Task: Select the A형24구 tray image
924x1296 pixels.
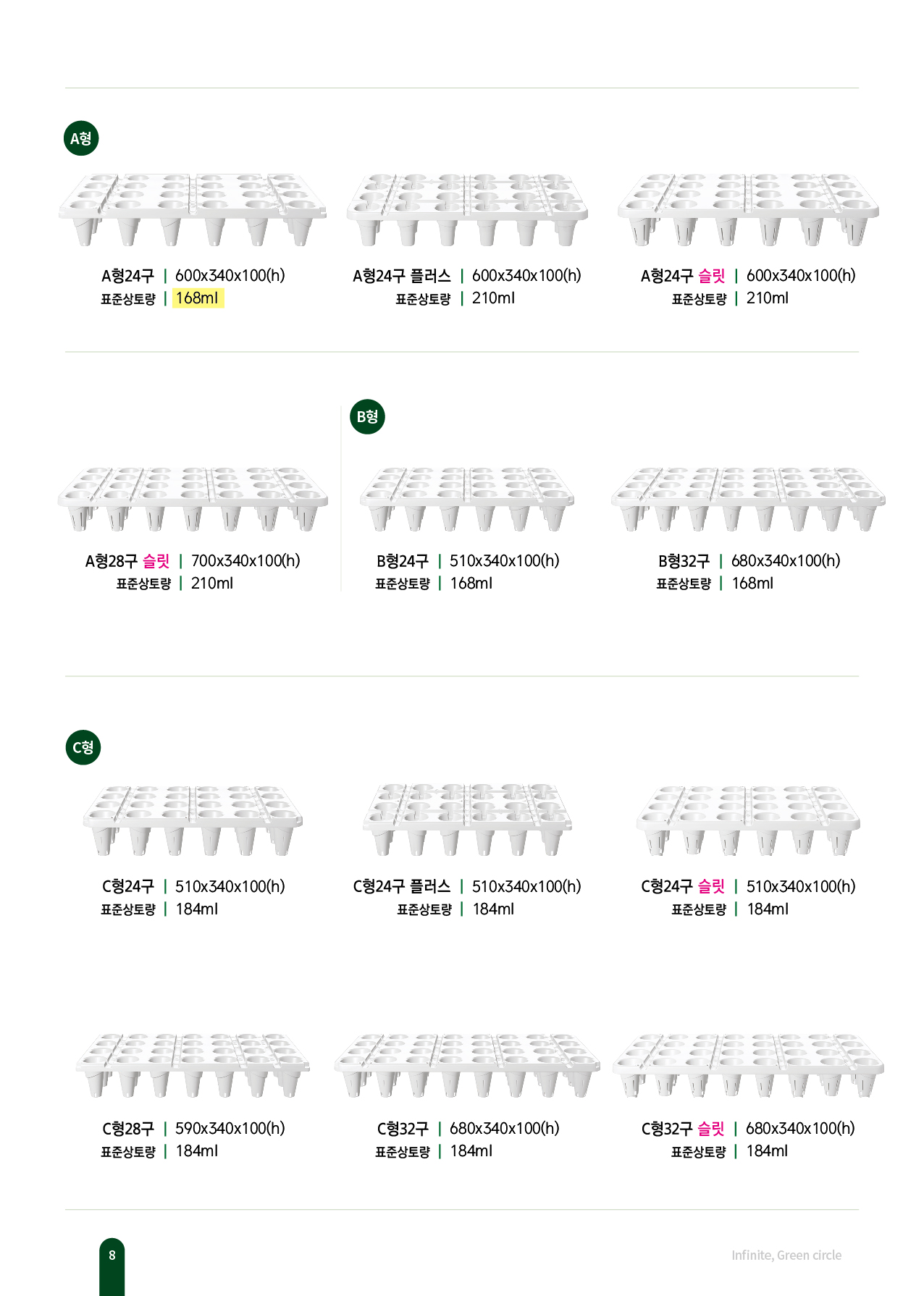Action: [192, 209]
